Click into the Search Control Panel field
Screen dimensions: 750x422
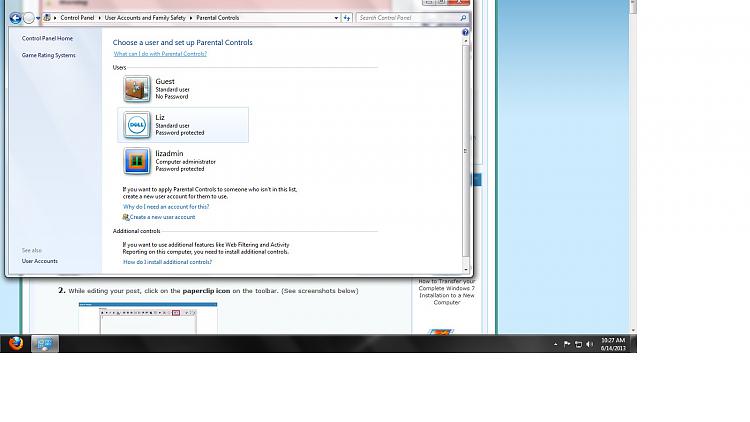pos(408,18)
